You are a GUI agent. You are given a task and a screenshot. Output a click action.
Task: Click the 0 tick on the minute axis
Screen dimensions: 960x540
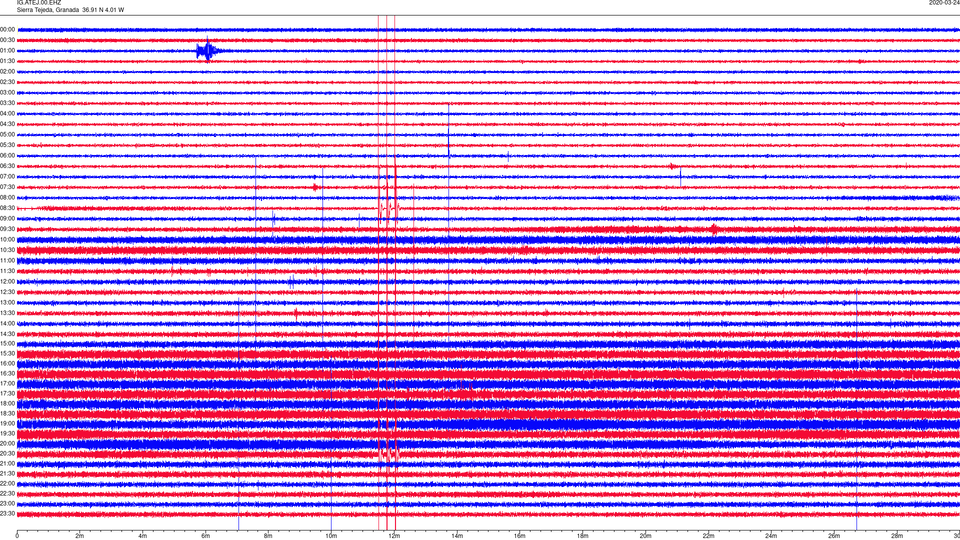[17, 536]
